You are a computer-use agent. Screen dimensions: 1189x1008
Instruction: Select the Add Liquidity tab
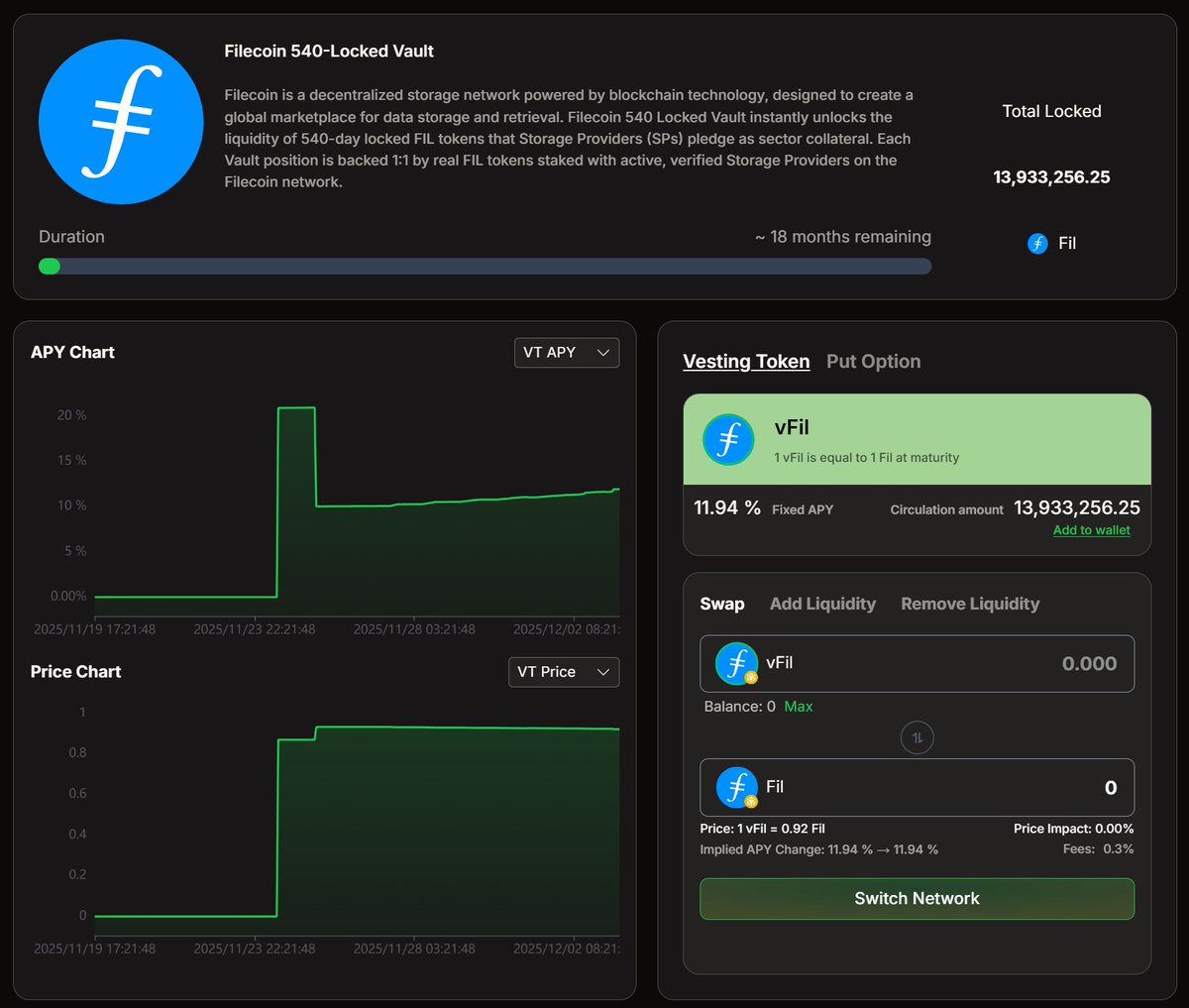(822, 604)
